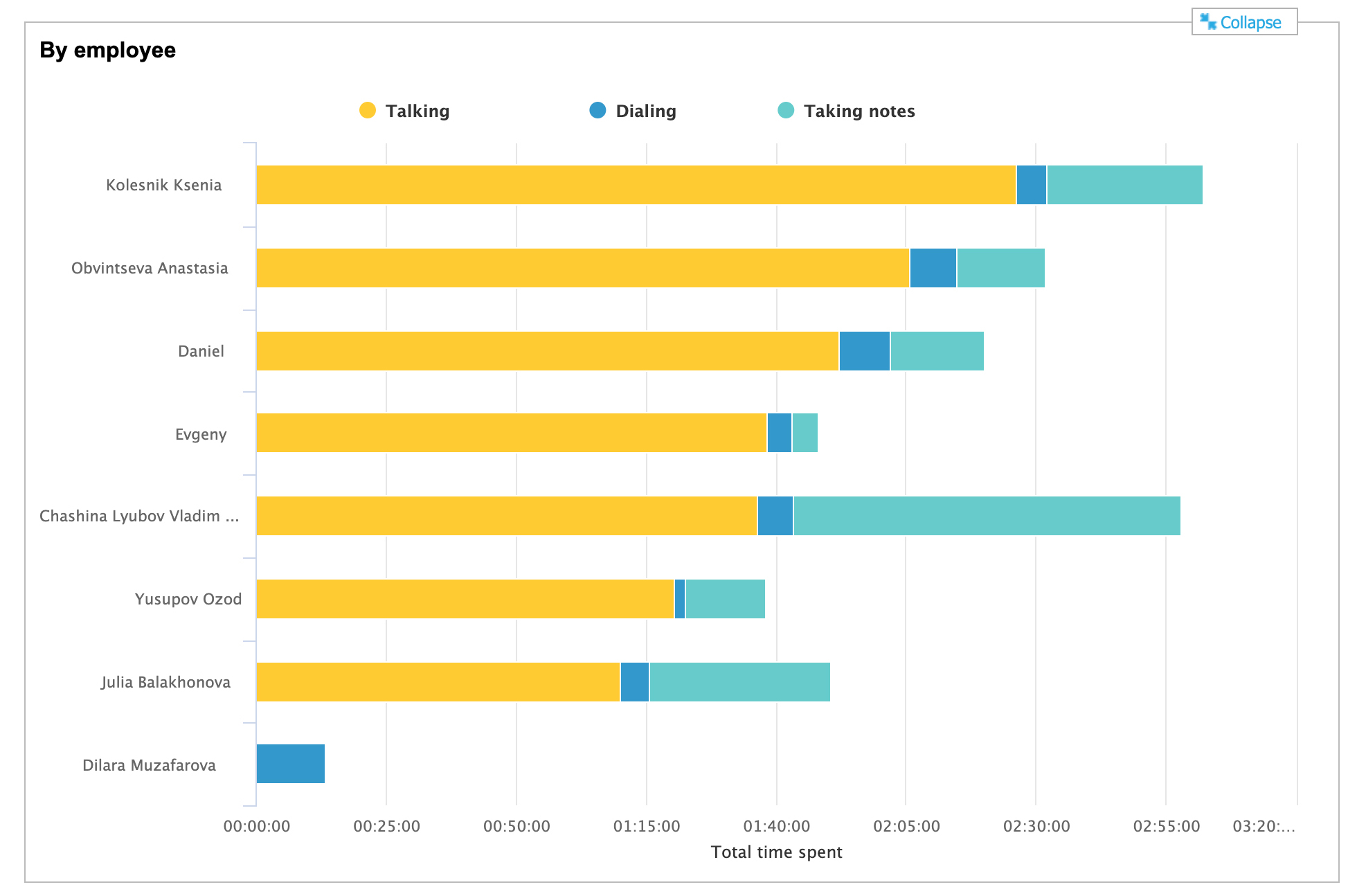The width and height of the screenshot is (1366, 896).
Task: Click the Total time spent axis title
Action: [776, 852]
